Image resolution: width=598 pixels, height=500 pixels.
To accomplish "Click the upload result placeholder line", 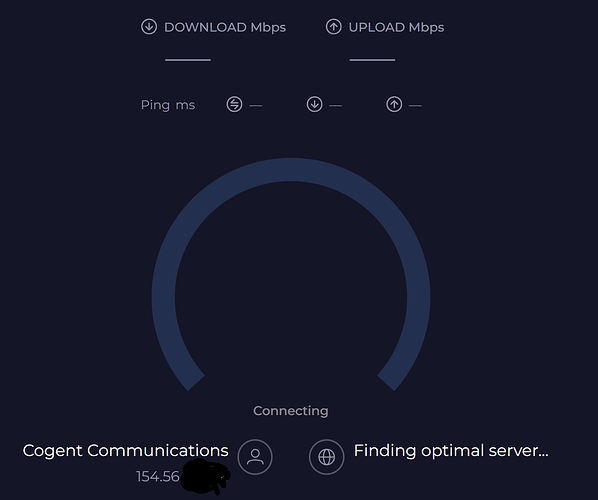I will coord(372,60).
